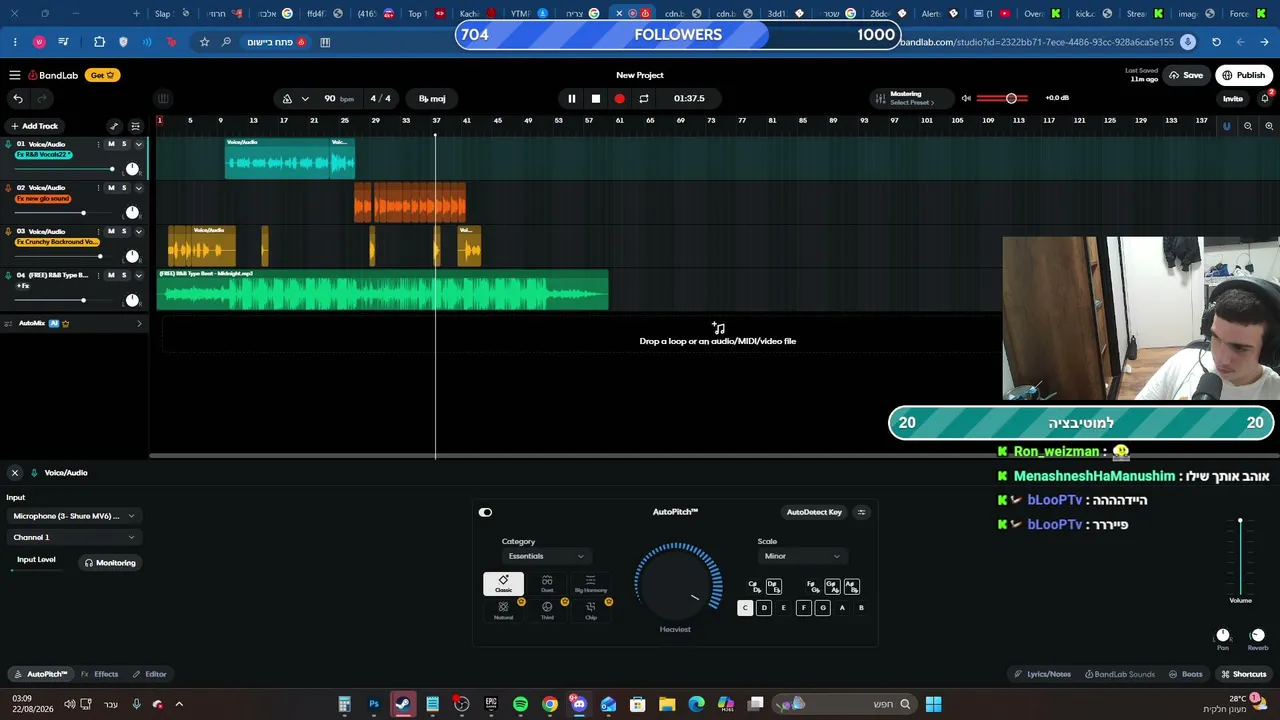Select the Chip AutoPitch effect

pyautogui.click(x=591, y=611)
